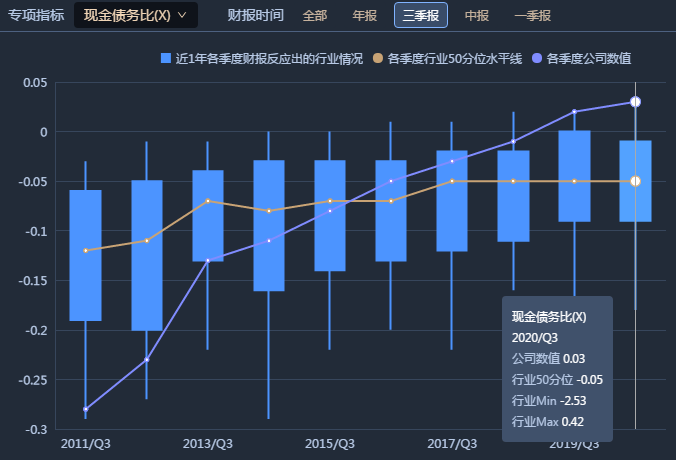676x460 pixels.
Task: Toggle the 各季度公司数值 legend item
Action: [x=582, y=59]
